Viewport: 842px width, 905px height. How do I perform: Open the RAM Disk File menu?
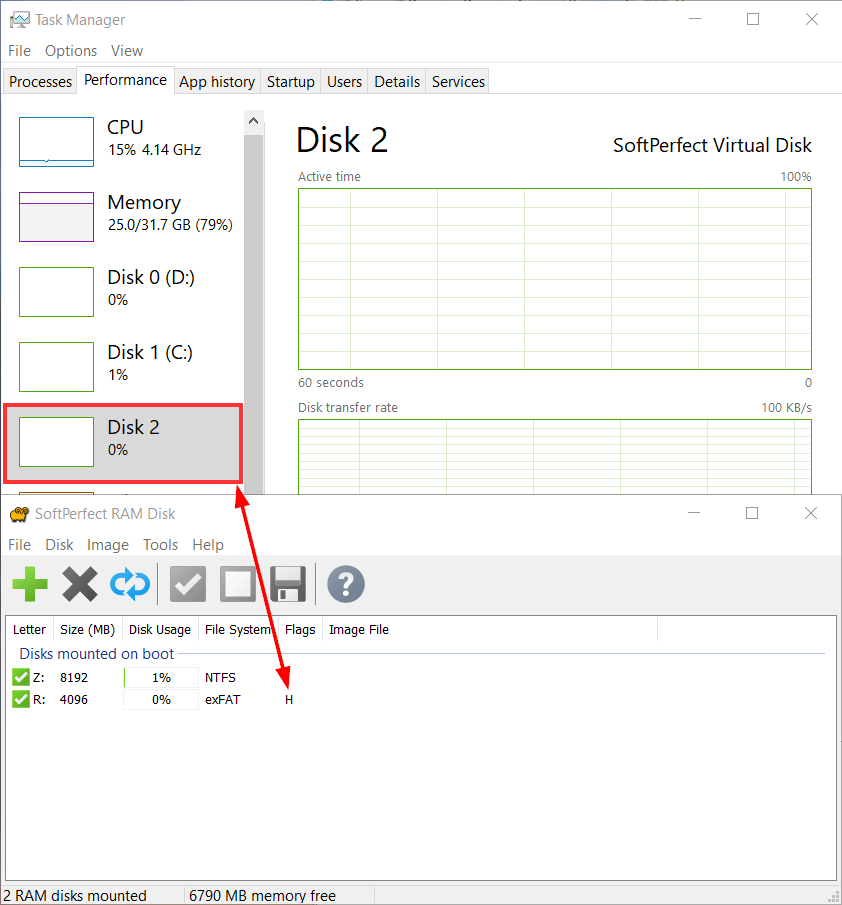pos(20,545)
